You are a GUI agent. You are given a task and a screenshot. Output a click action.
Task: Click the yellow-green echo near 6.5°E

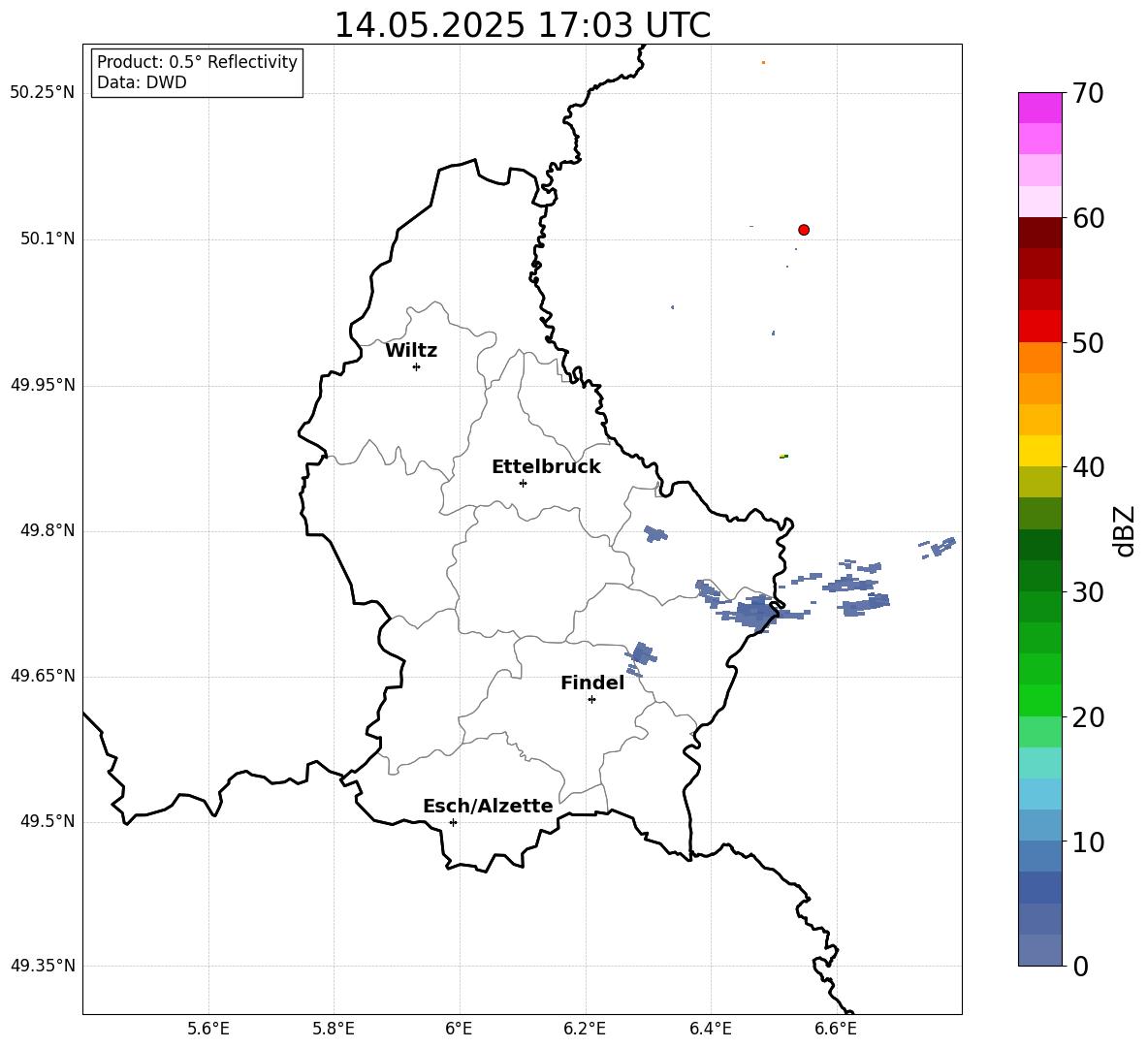coord(783,456)
